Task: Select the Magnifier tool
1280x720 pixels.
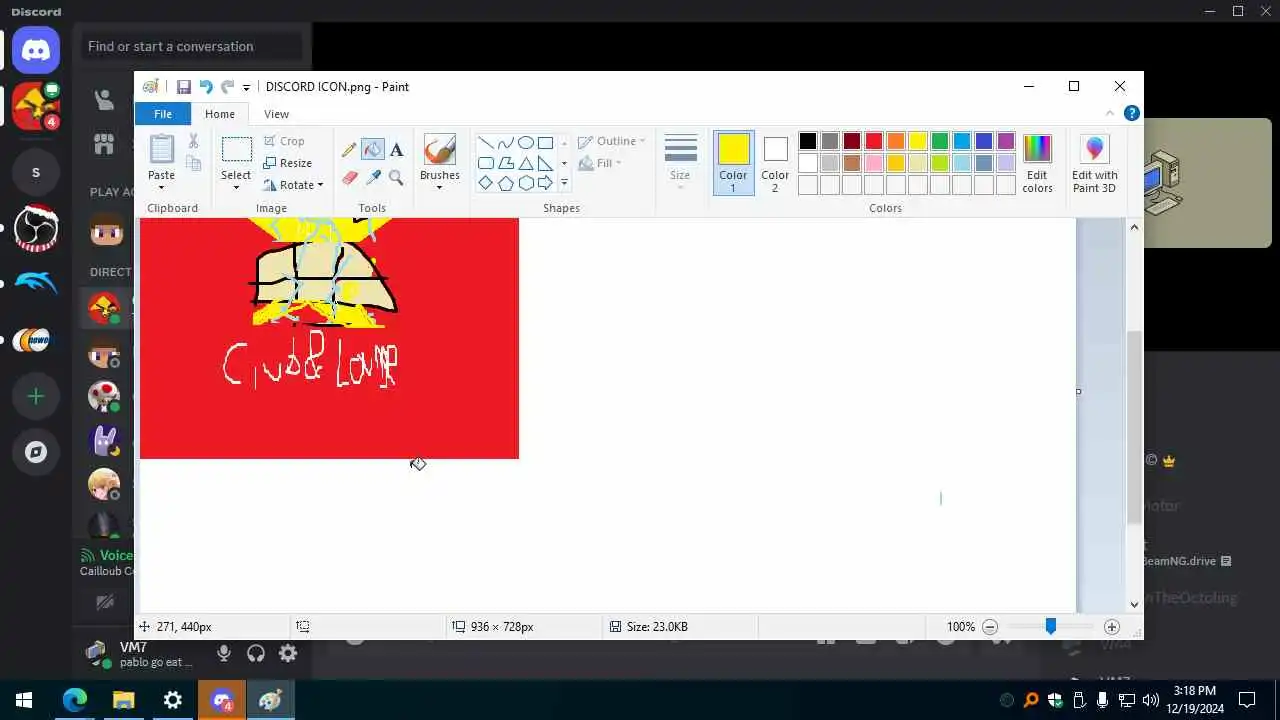Action: click(x=396, y=177)
